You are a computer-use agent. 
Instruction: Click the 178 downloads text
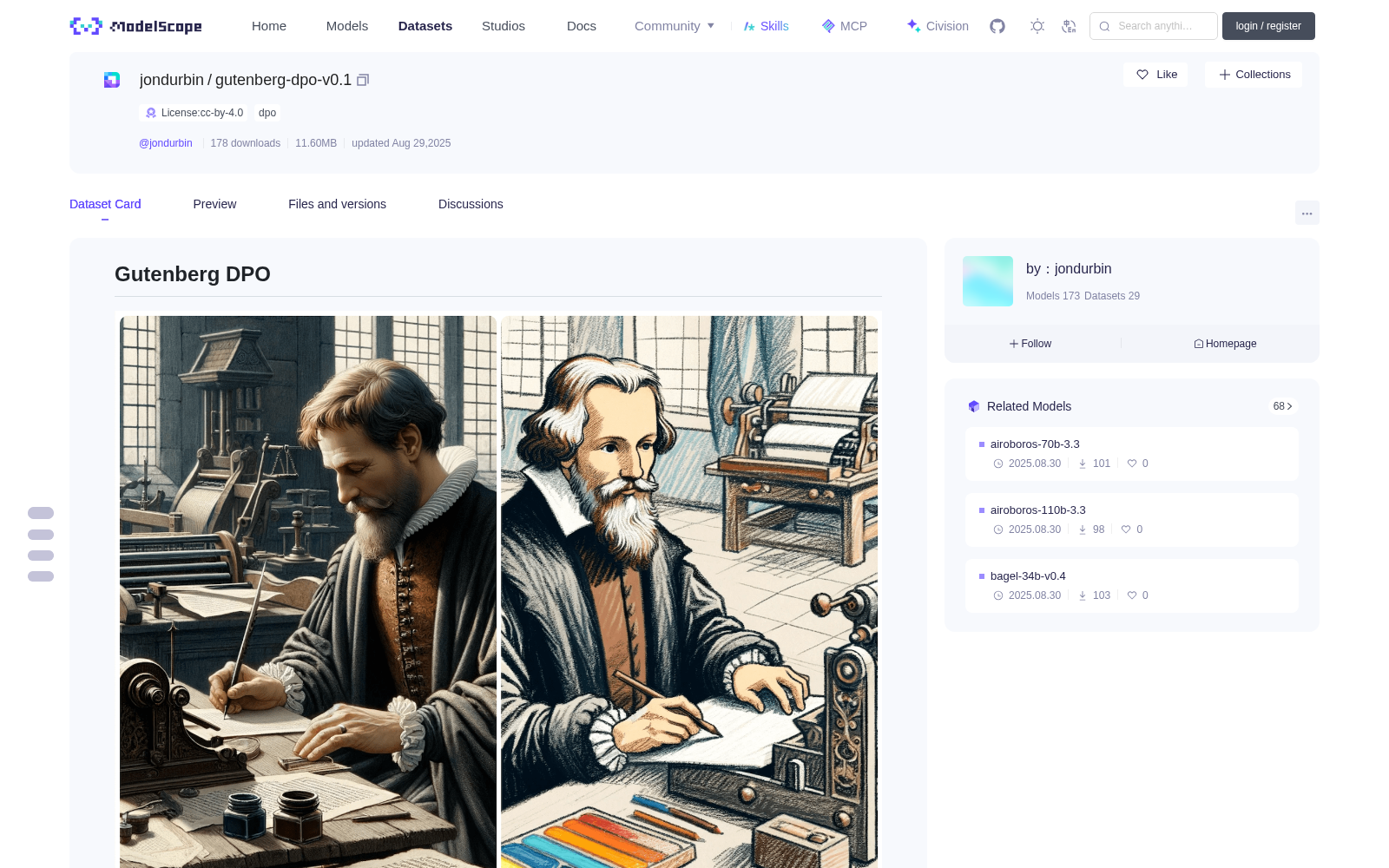click(x=245, y=143)
